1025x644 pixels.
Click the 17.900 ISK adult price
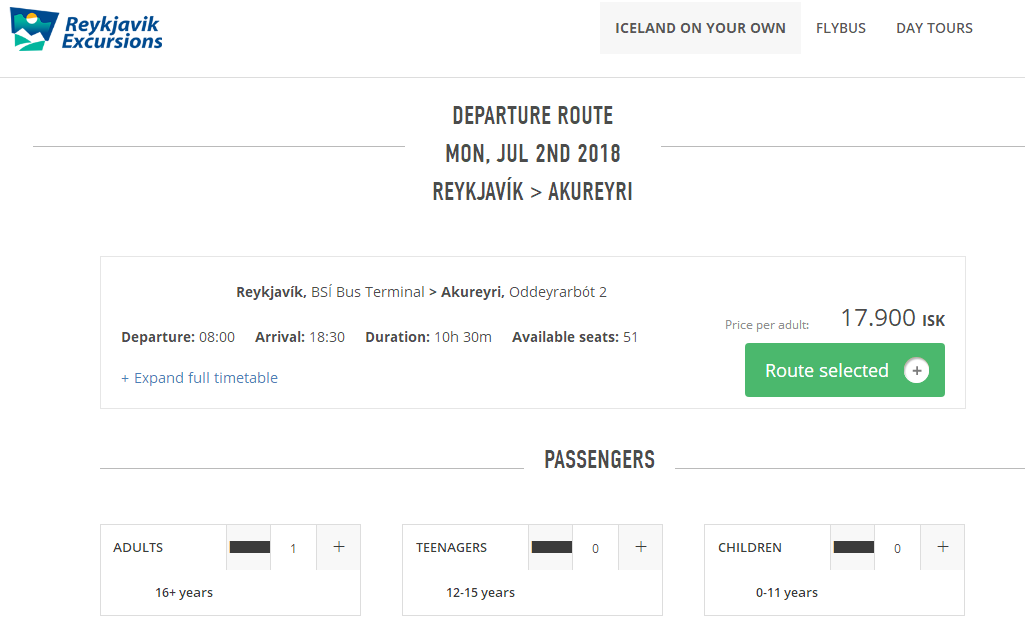(x=891, y=318)
